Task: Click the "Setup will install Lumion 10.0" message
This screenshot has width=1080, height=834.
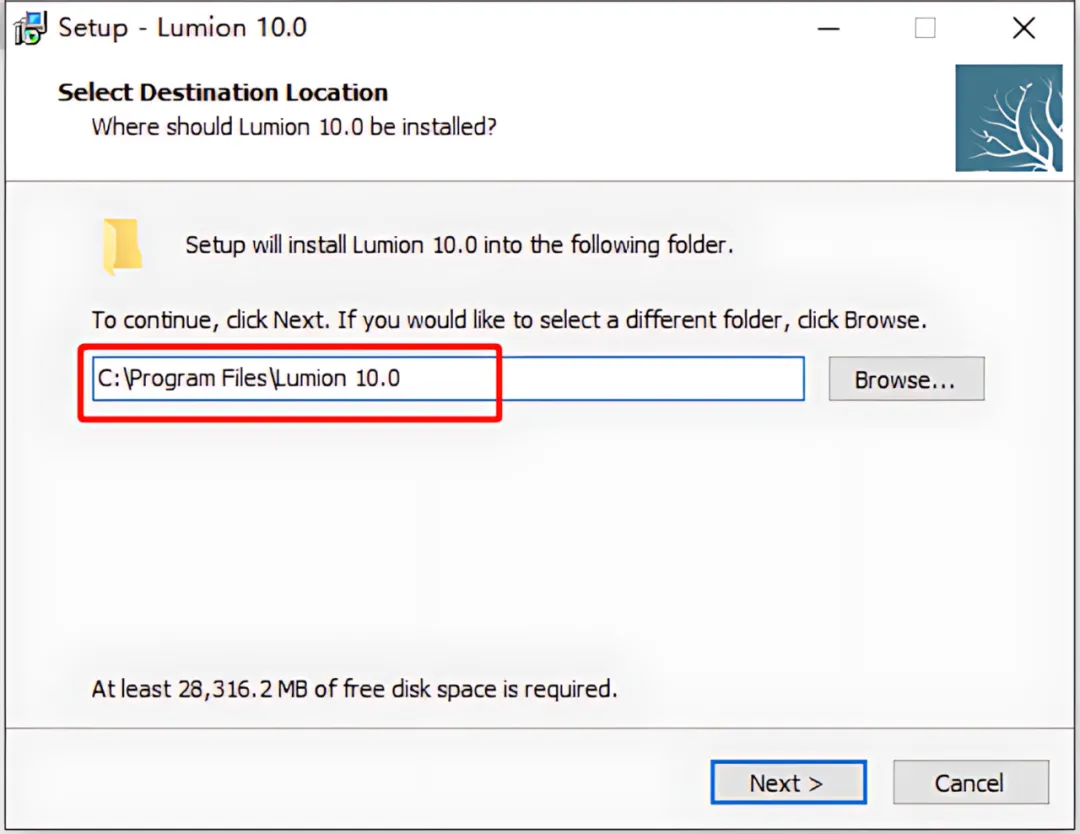Action: point(459,245)
